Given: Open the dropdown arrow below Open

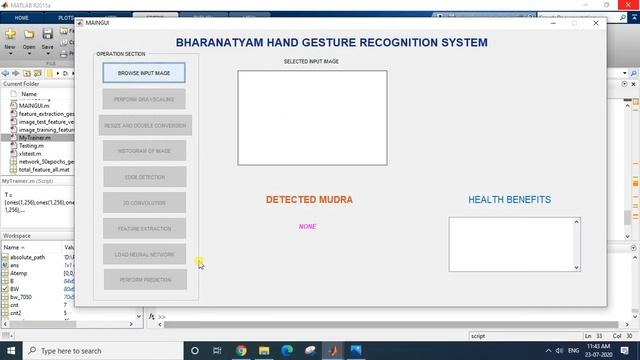Looking at the screenshot, I should click(29, 53).
